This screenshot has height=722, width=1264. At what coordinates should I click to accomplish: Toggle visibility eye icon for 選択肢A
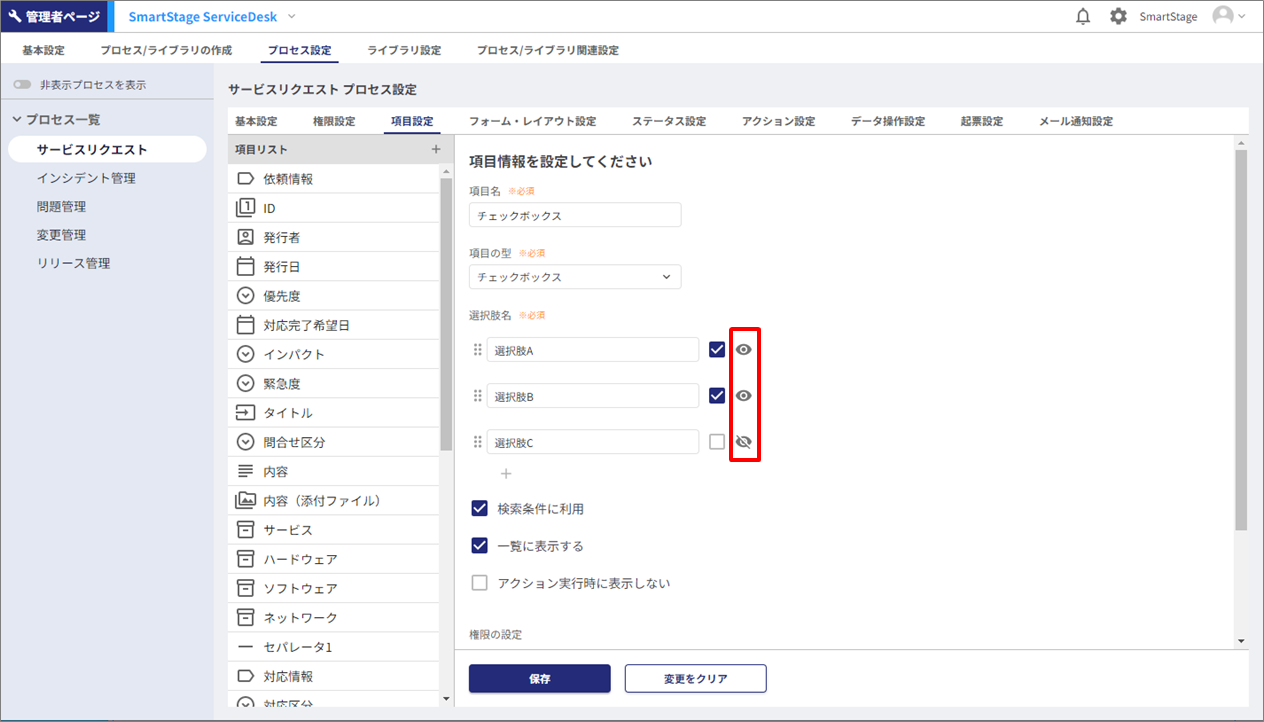tap(744, 350)
